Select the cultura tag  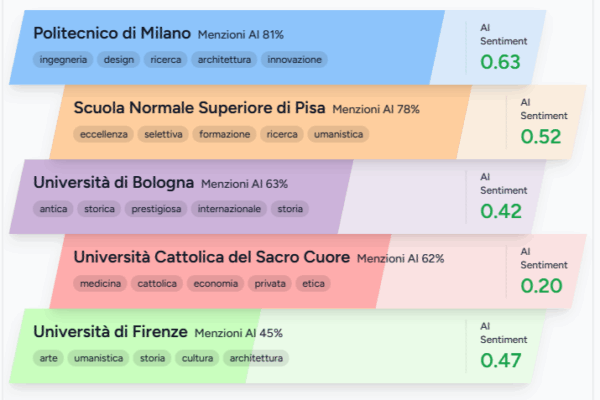tap(197, 358)
